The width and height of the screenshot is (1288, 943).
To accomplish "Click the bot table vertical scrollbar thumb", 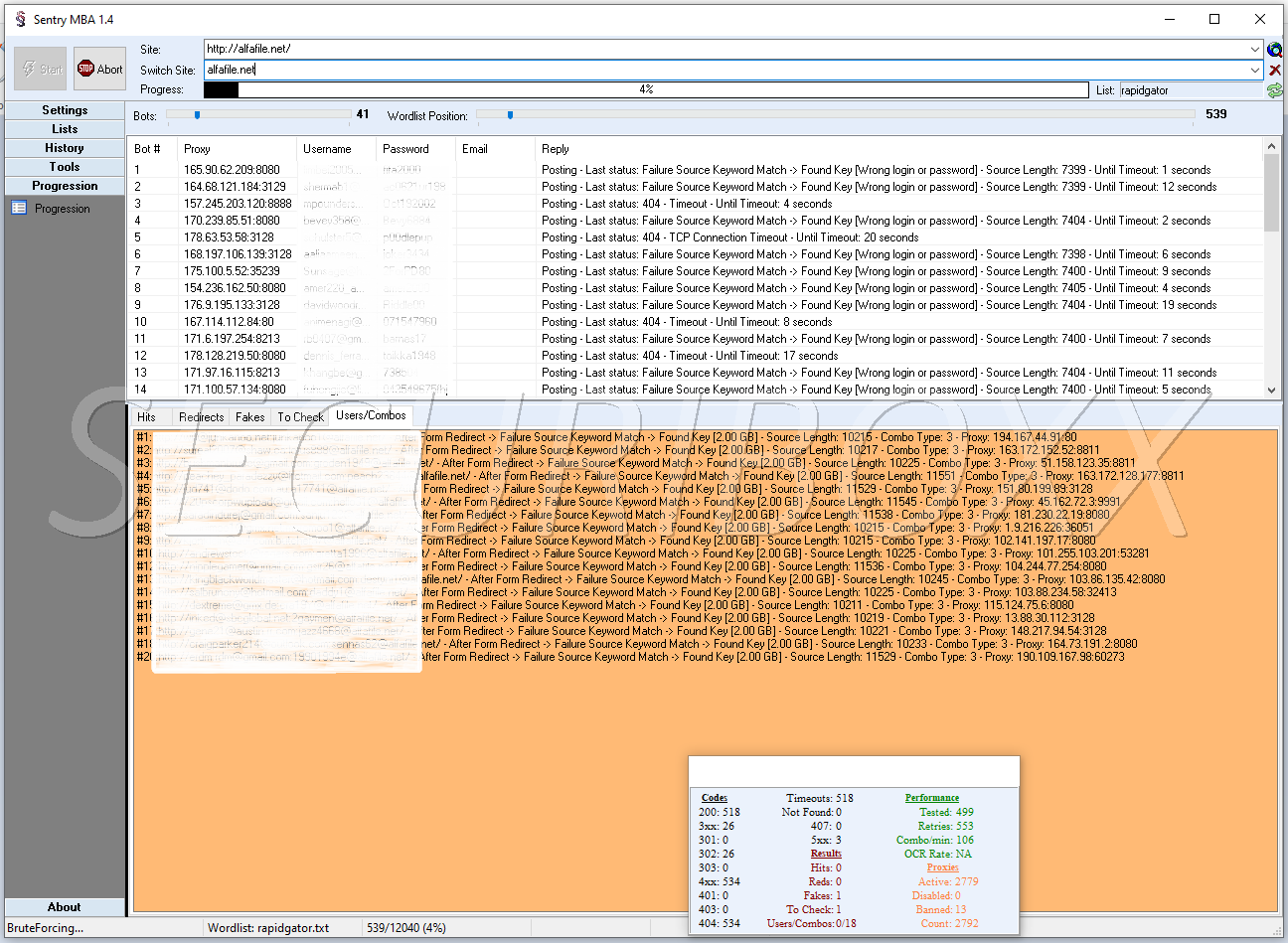I will [x=1271, y=193].
